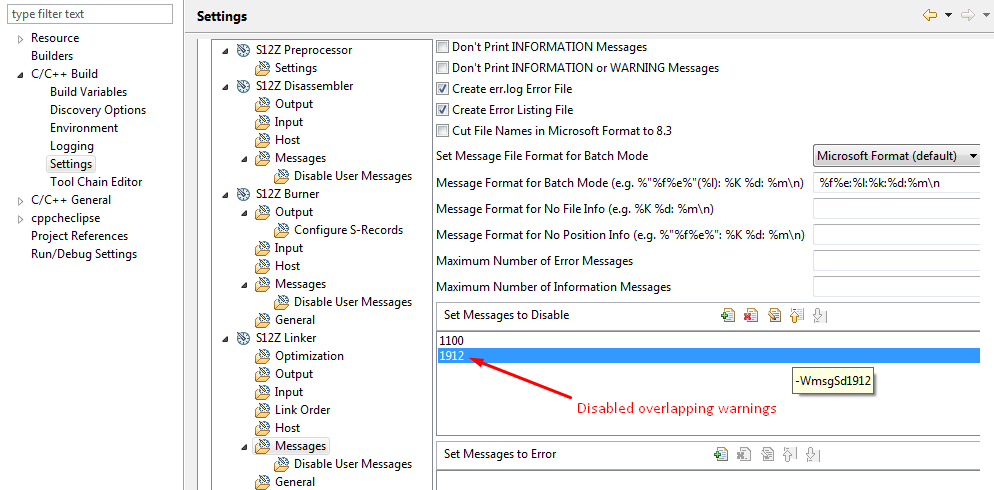Add a message in Set Messages to Error
Image resolution: width=994 pixels, height=490 pixels.
tap(720, 454)
